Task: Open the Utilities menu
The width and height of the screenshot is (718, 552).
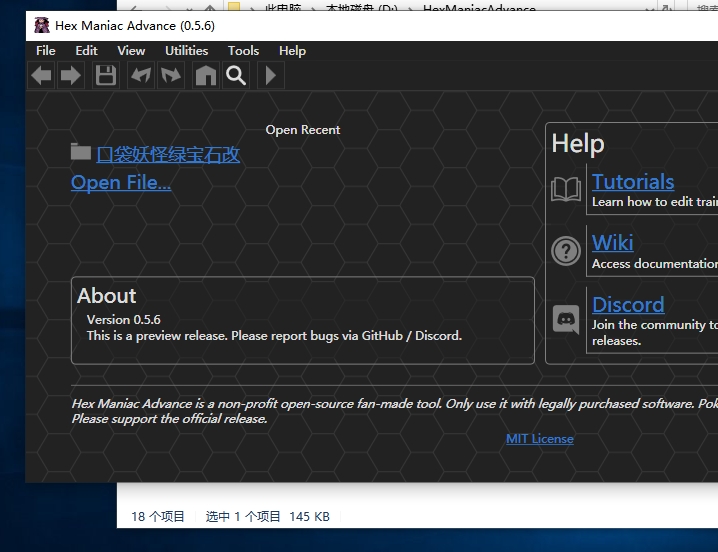Action: point(186,50)
